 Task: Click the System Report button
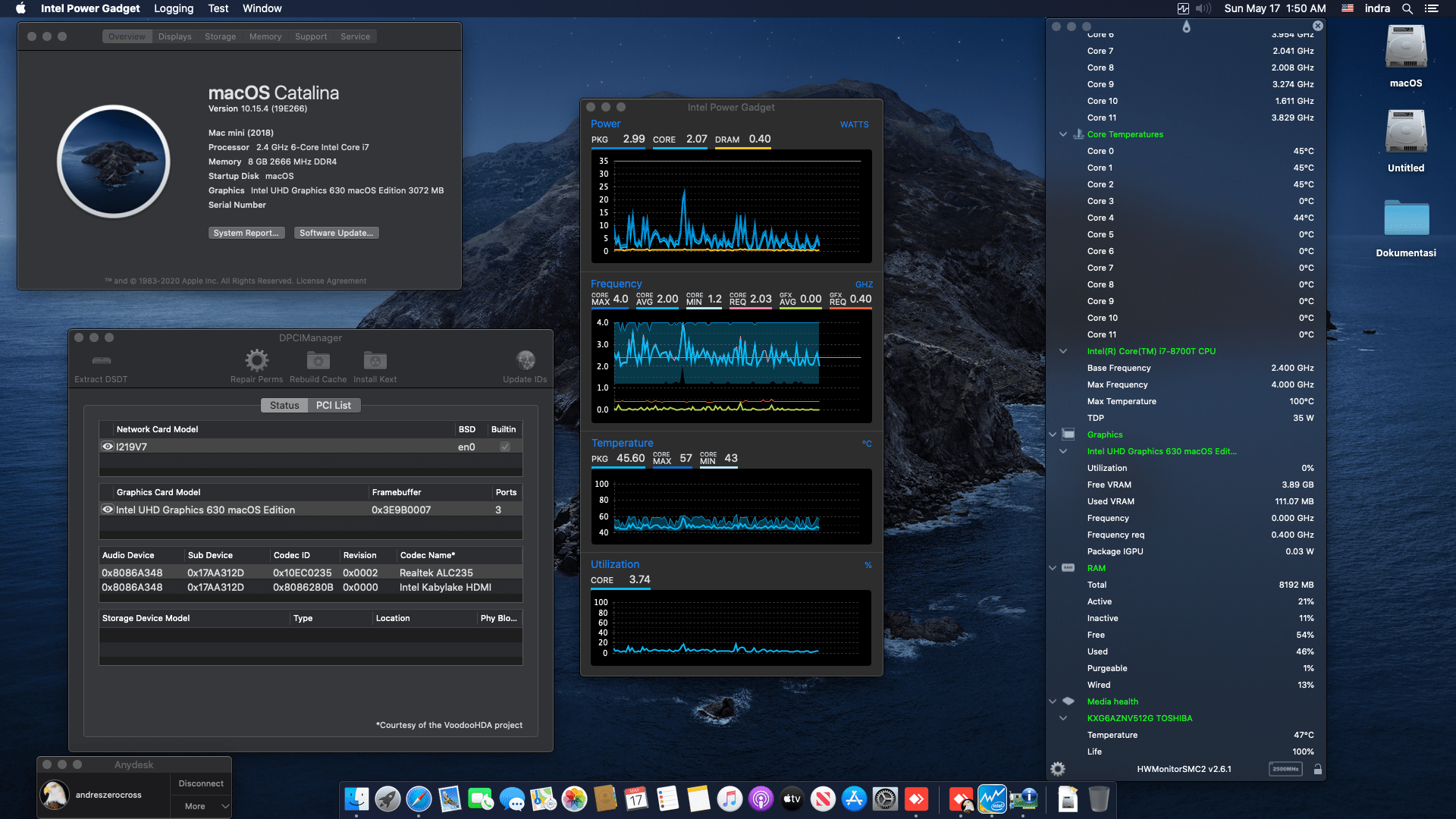click(x=246, y=233)
